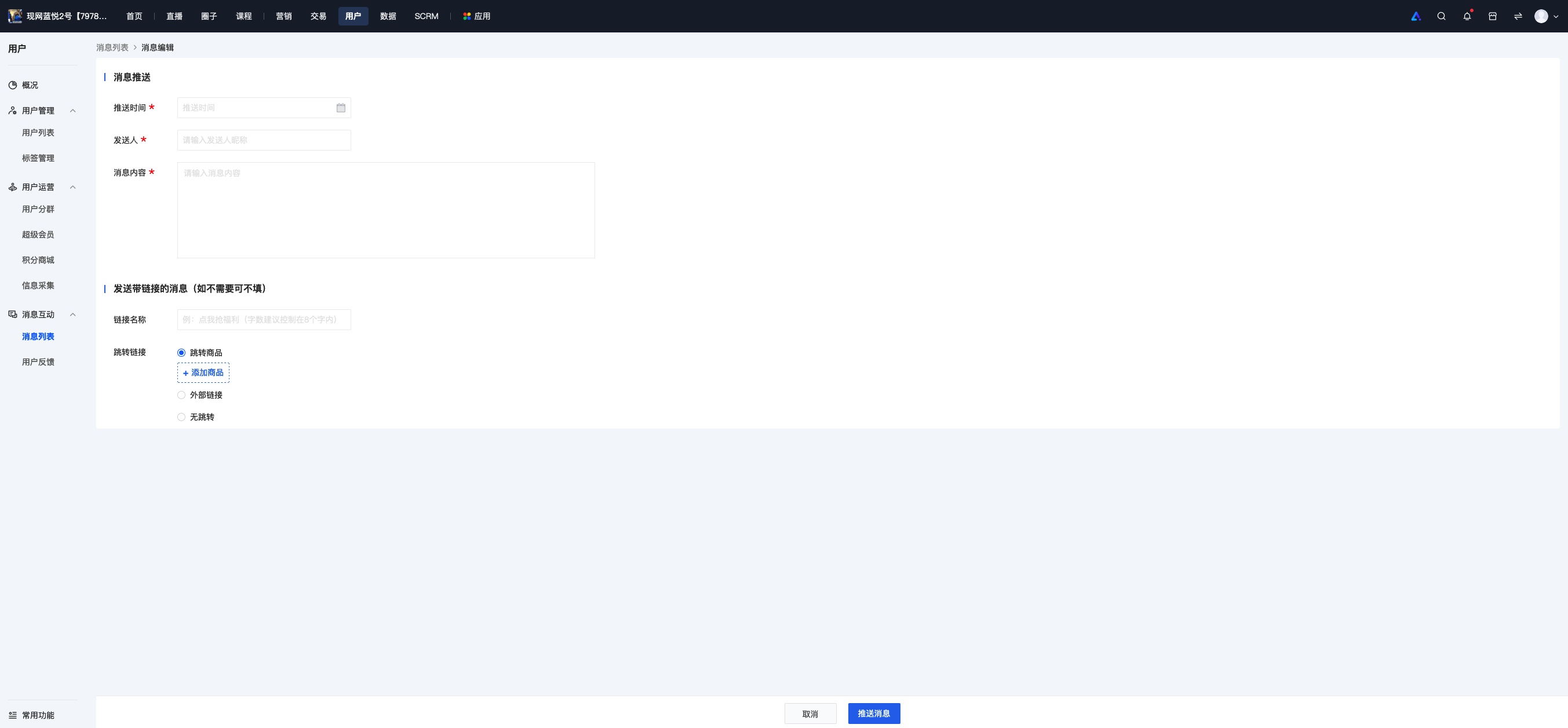Screen dimensions: 1568x728
Task: Expand the account dropdown arrow beside avatar
Action: coord(1556,17)
